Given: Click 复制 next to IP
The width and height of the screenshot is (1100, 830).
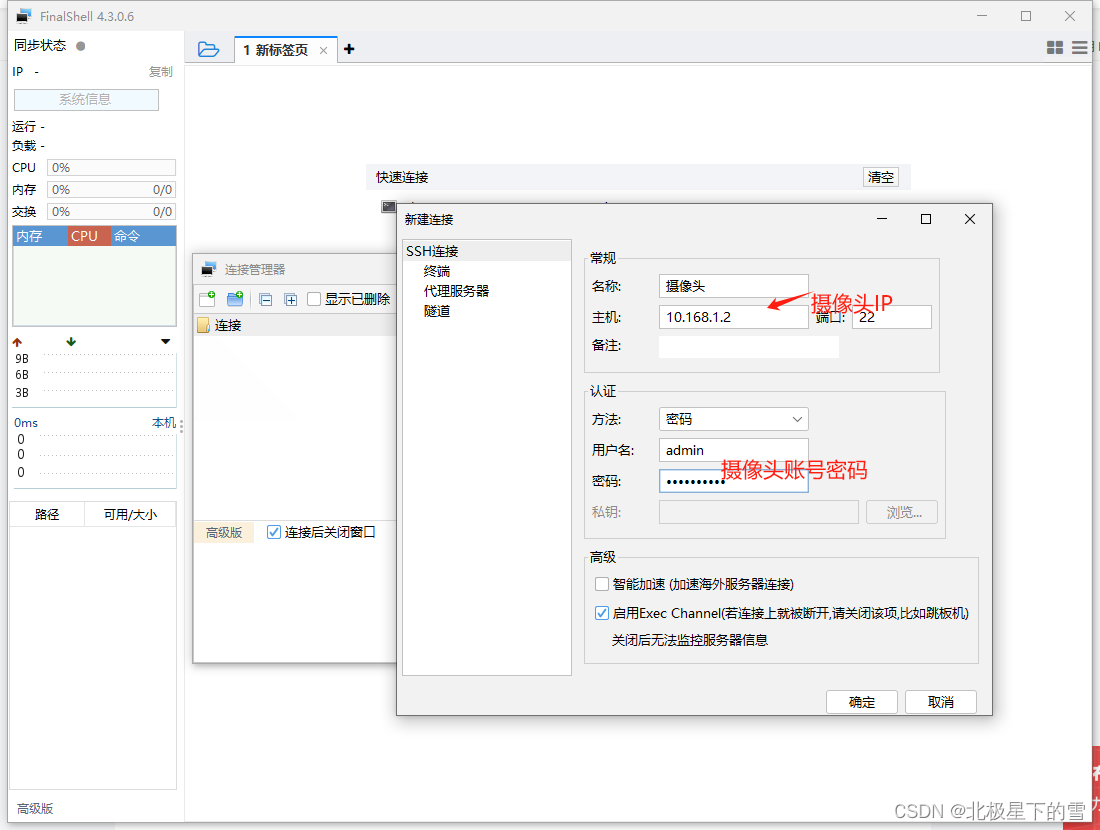Looking at the screenshot, I should coord(161,72).
